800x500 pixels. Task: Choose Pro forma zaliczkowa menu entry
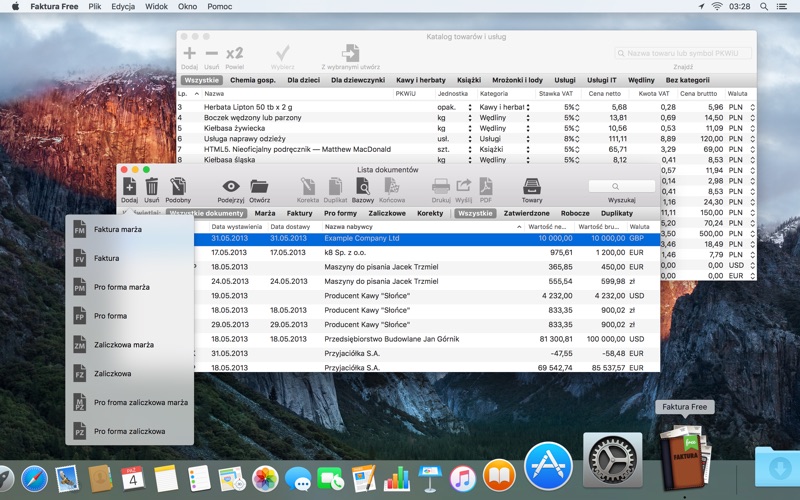coord(130,431)
